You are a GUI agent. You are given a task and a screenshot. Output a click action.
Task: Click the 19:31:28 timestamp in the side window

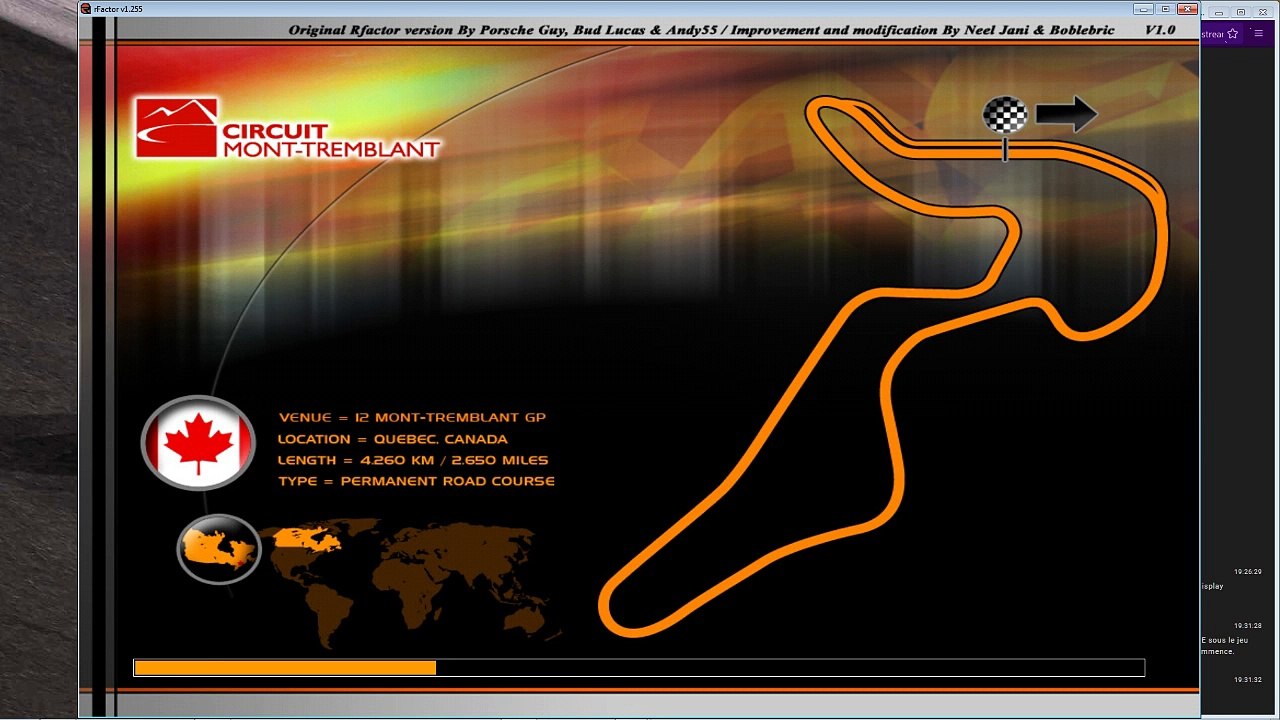point(1247,626)
